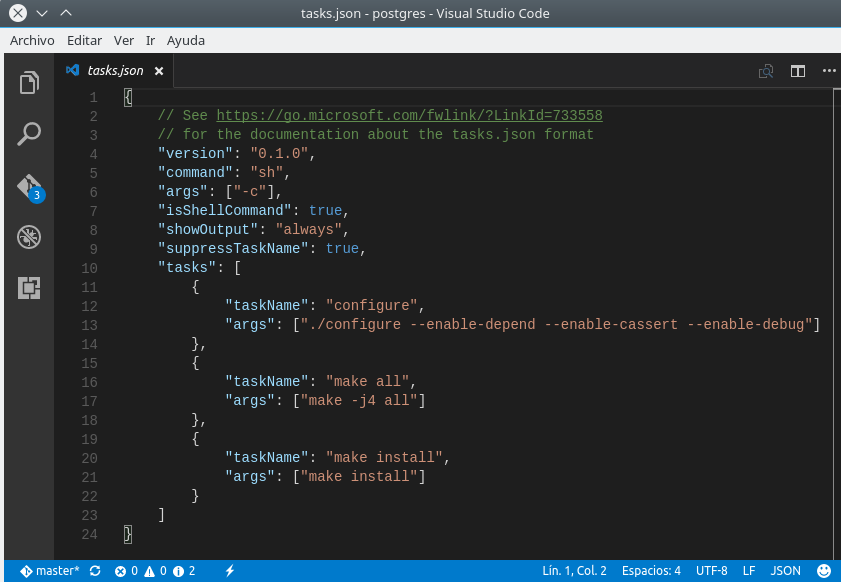
Task: Open the Search view in activity bar
Action: [29, 134]
